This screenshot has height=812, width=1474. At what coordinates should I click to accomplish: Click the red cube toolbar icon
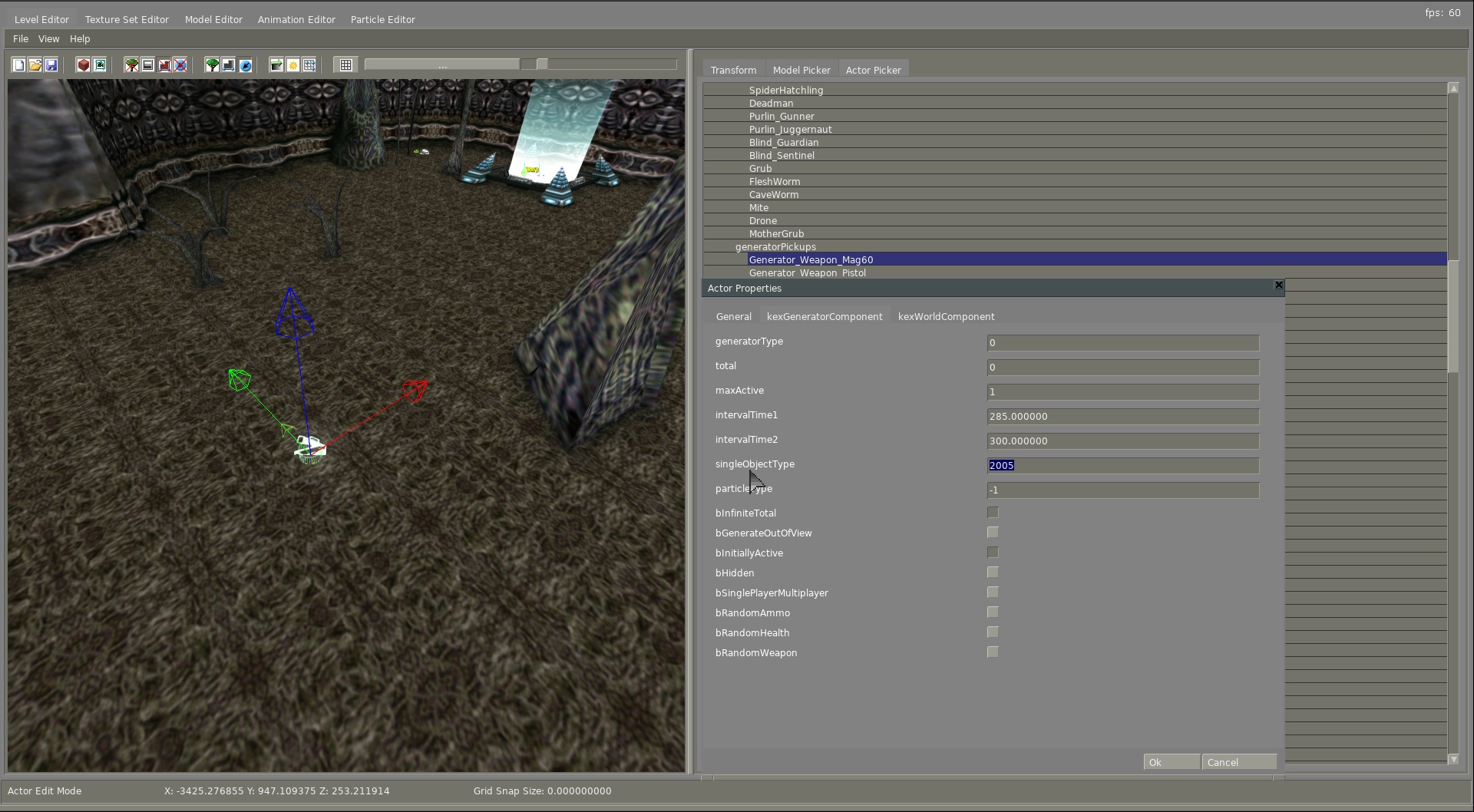84,65
